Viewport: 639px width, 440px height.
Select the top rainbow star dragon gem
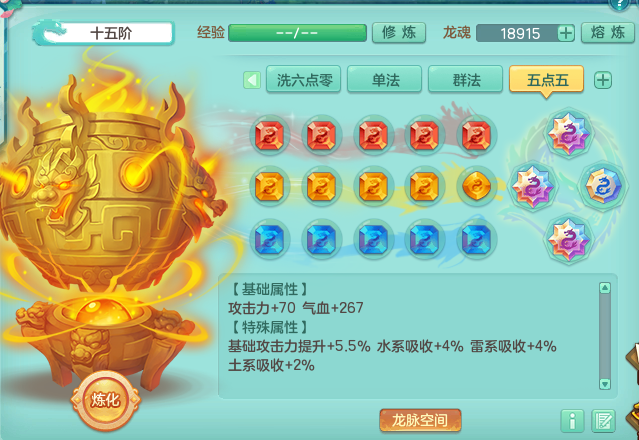pyautogui.click(x=568, y=133)
